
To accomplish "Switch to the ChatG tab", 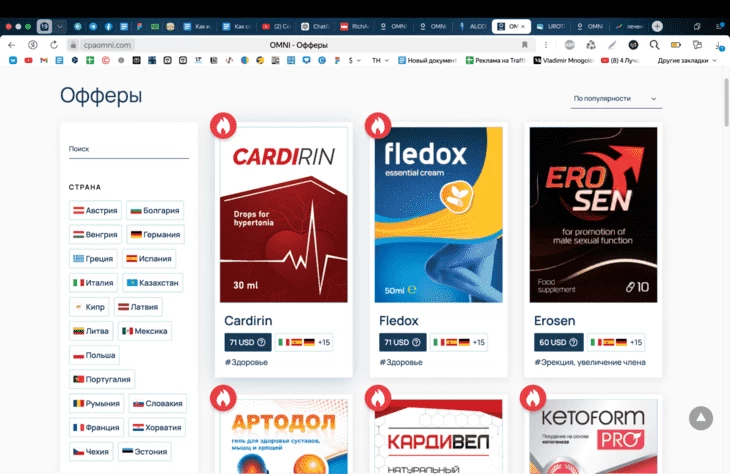I will [316, 27].
